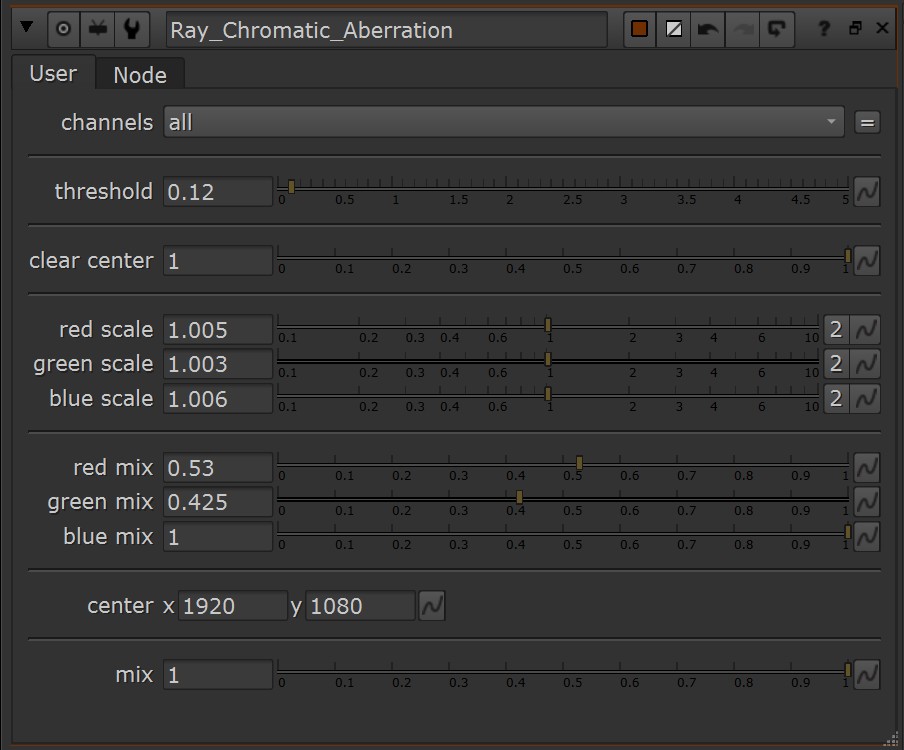The image size is (904, 750).
Task: Click the animation curve button for red mix
Action: 866,467
